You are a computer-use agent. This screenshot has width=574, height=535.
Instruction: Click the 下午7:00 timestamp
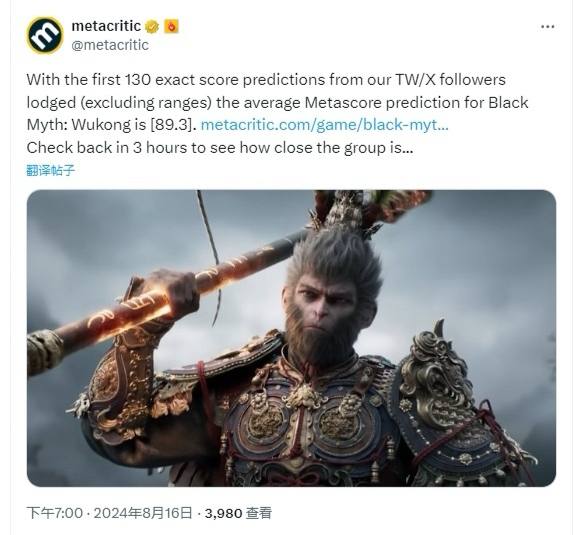[x=55, y=513]
